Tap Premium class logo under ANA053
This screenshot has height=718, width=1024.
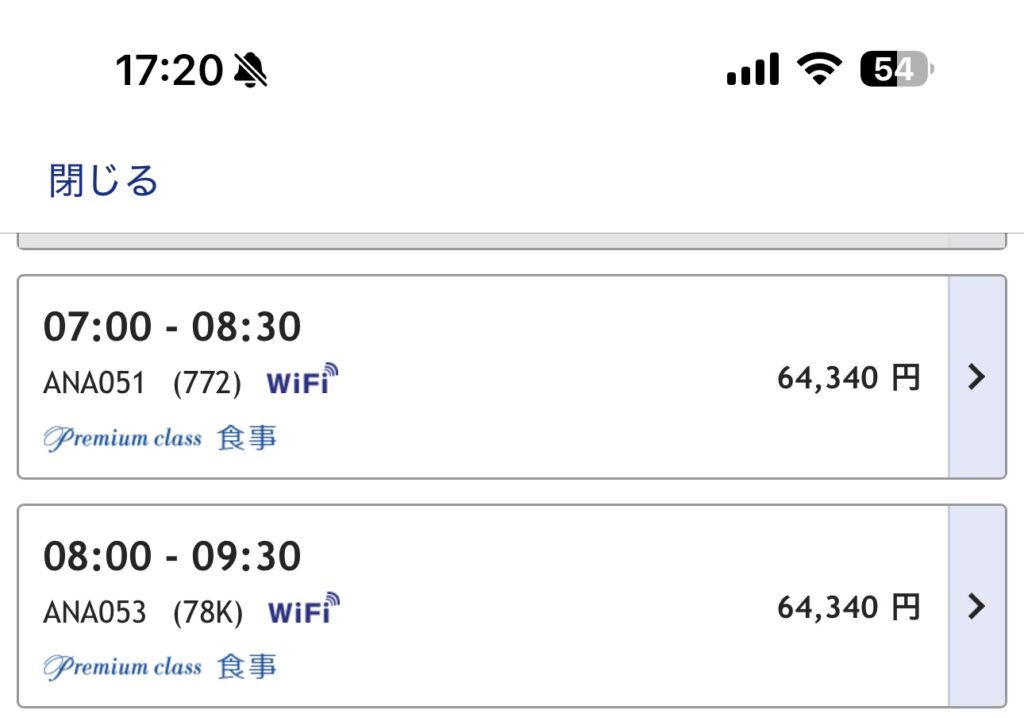pyautogui.click(x=123, y=667)
